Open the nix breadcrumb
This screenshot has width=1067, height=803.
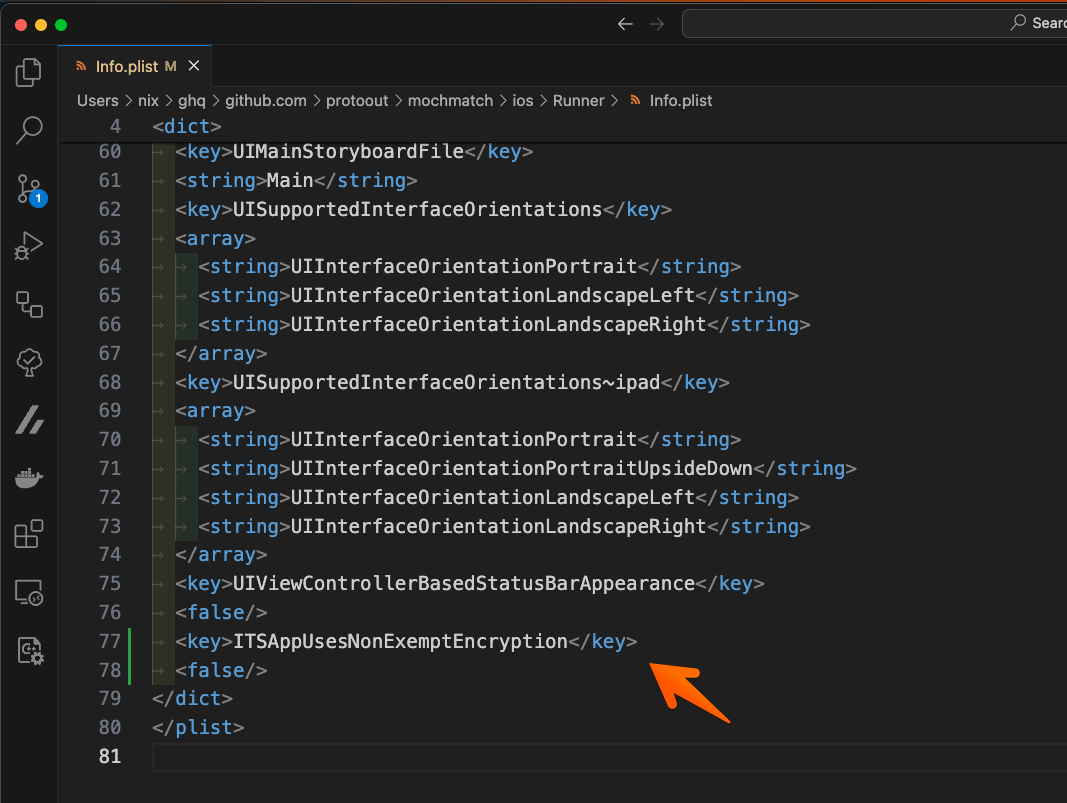point(148,101)
